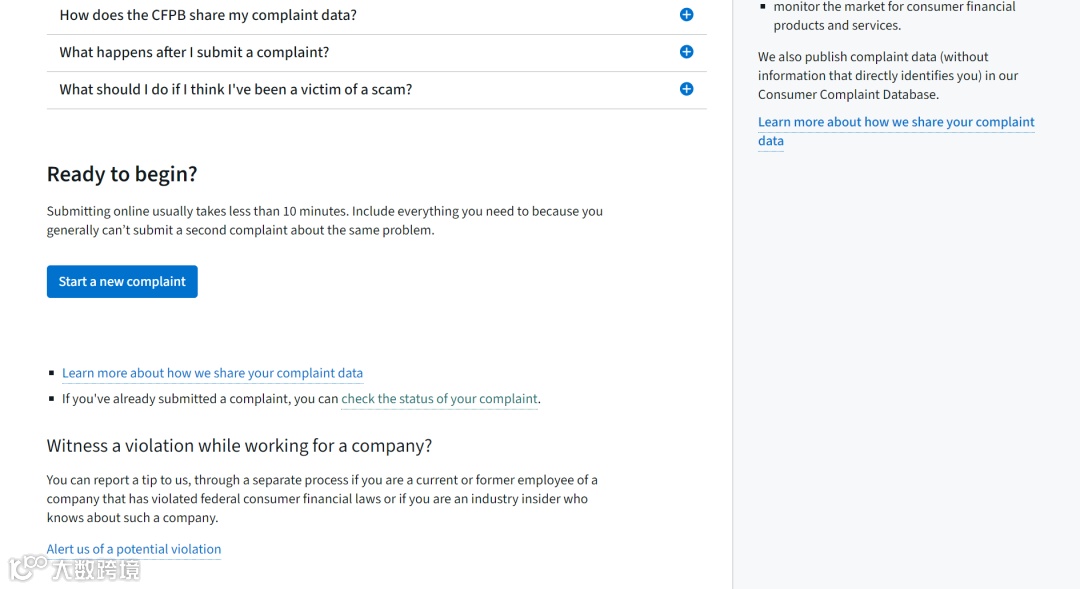Click sidebar 'Learn more about how we share' link
Image resolution: width=1080 pixels, height=589 pixels.
pos(895,122)
